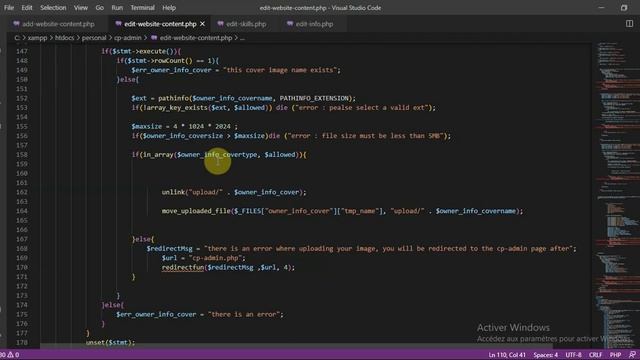Switch to edit-info.php tab
This screenshot has height=360, width=640.
click(314, 24)
